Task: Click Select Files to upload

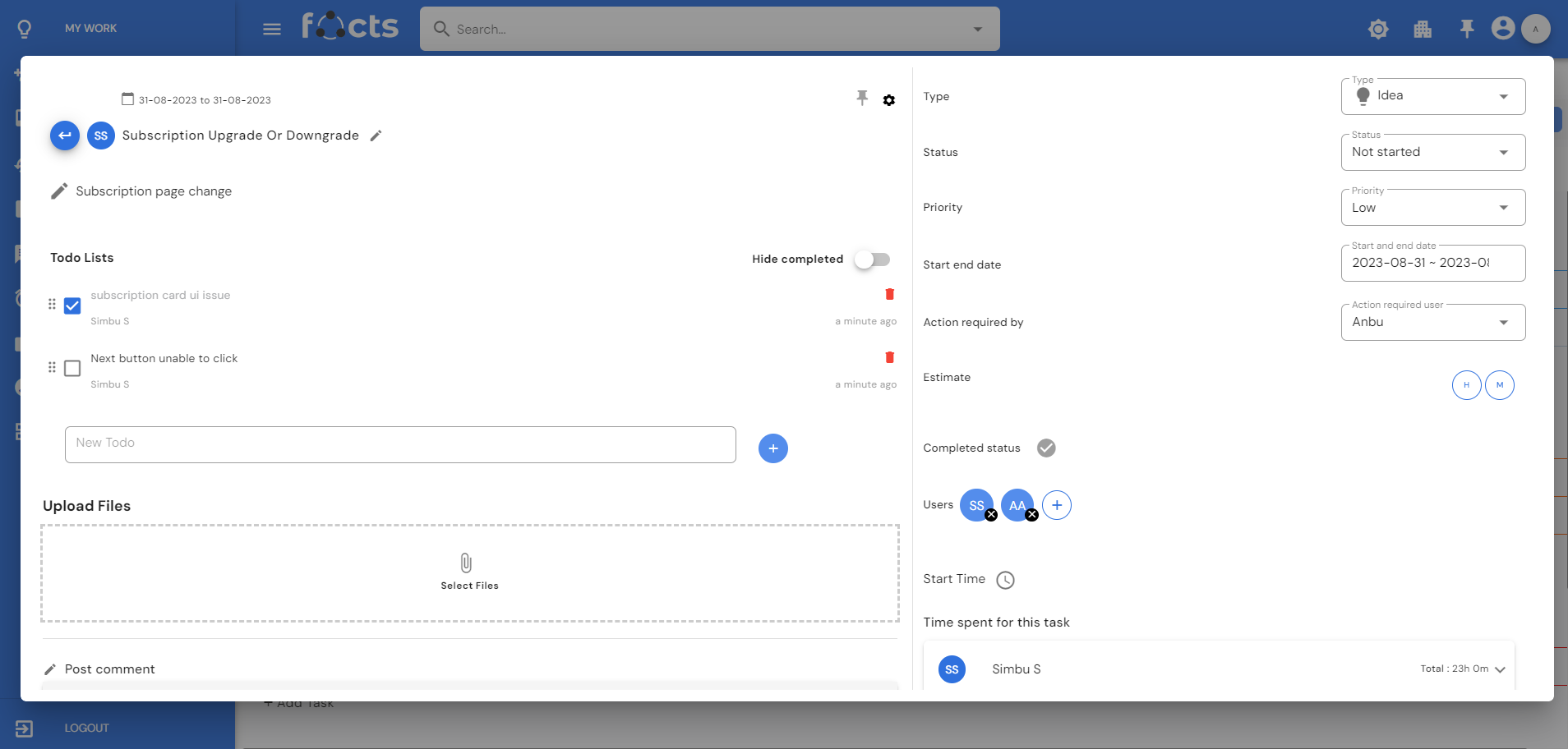Action: 469,572
